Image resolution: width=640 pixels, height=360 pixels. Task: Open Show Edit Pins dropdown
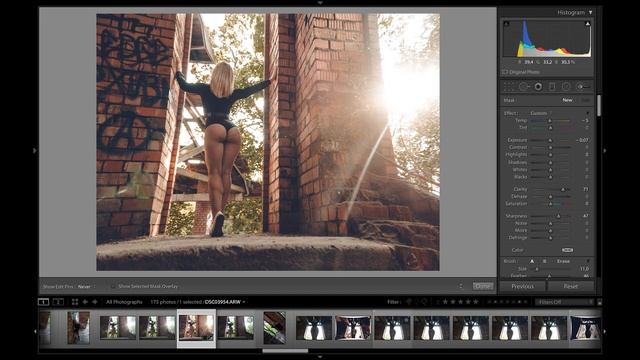point(87,287)
